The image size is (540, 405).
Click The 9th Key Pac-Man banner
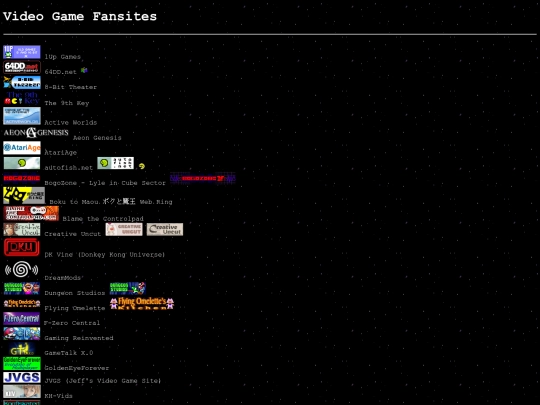[x=22, y=98]
